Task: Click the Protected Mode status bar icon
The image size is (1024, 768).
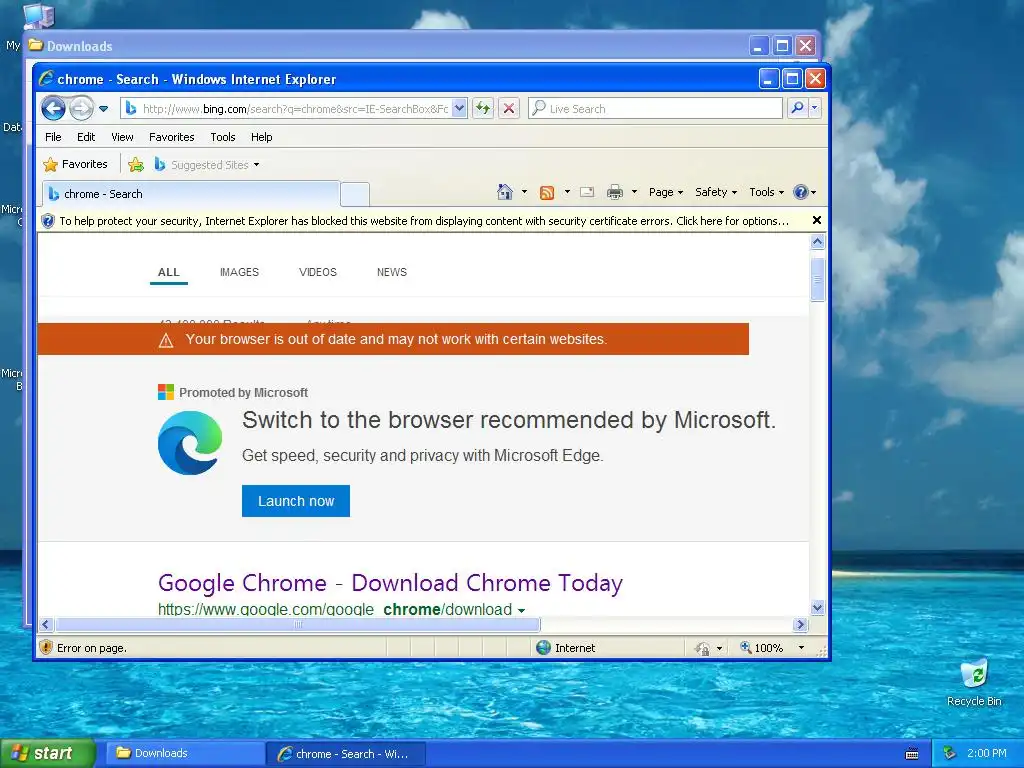Action: 703,648
